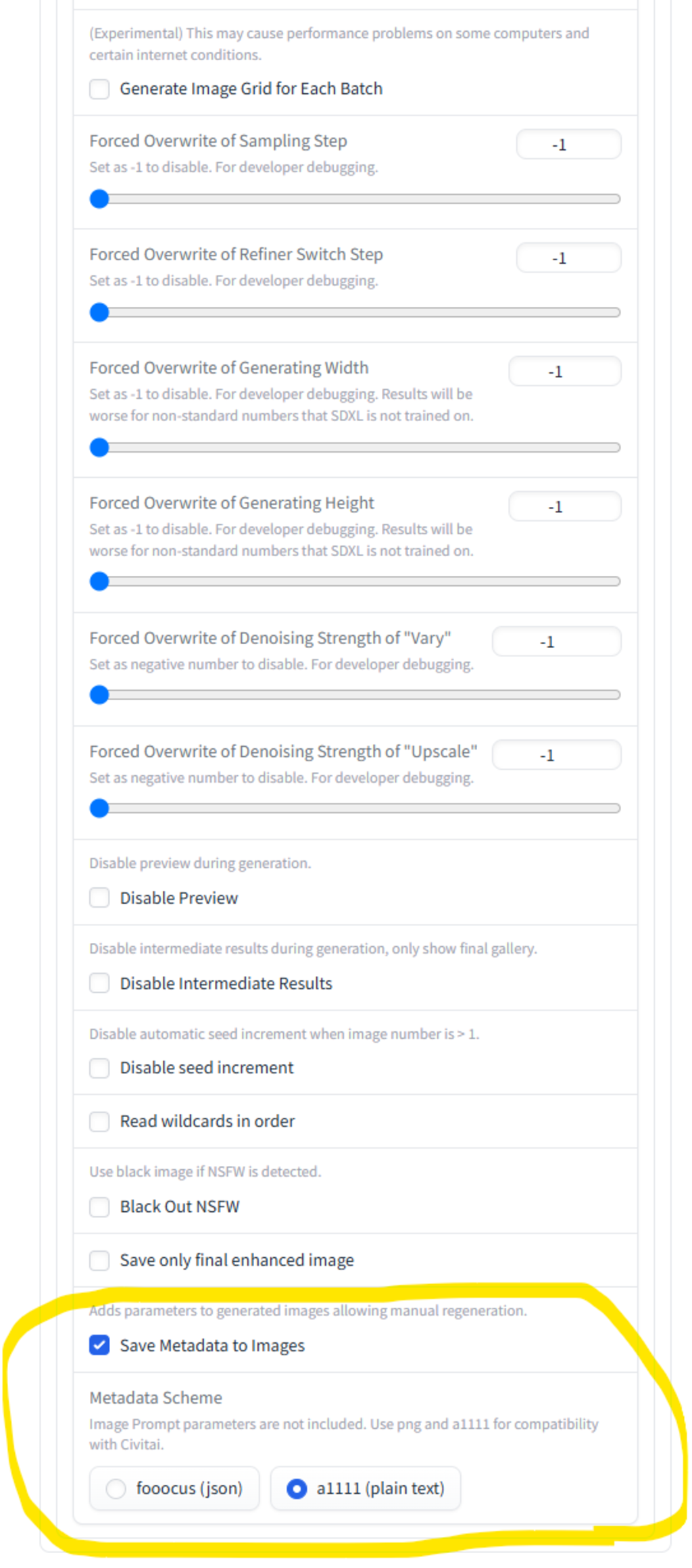Enable Disable Intermediate Results option
692x1568 pixels.
99,983
